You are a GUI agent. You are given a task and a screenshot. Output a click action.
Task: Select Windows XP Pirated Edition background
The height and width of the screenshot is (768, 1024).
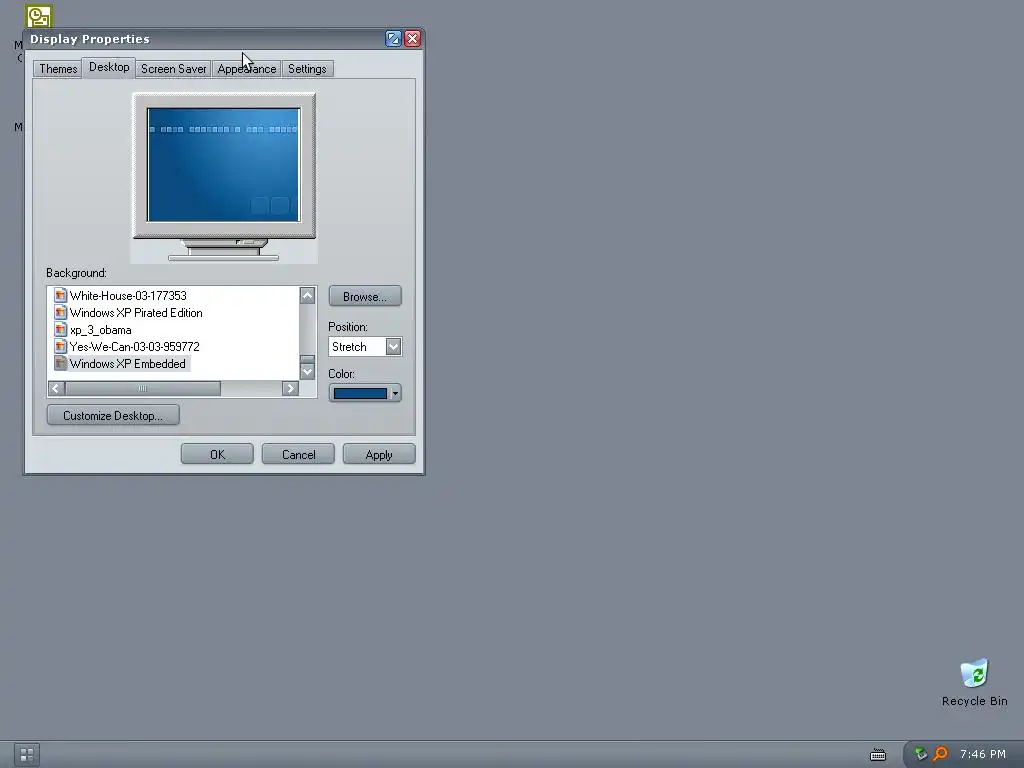coord(136,313)
